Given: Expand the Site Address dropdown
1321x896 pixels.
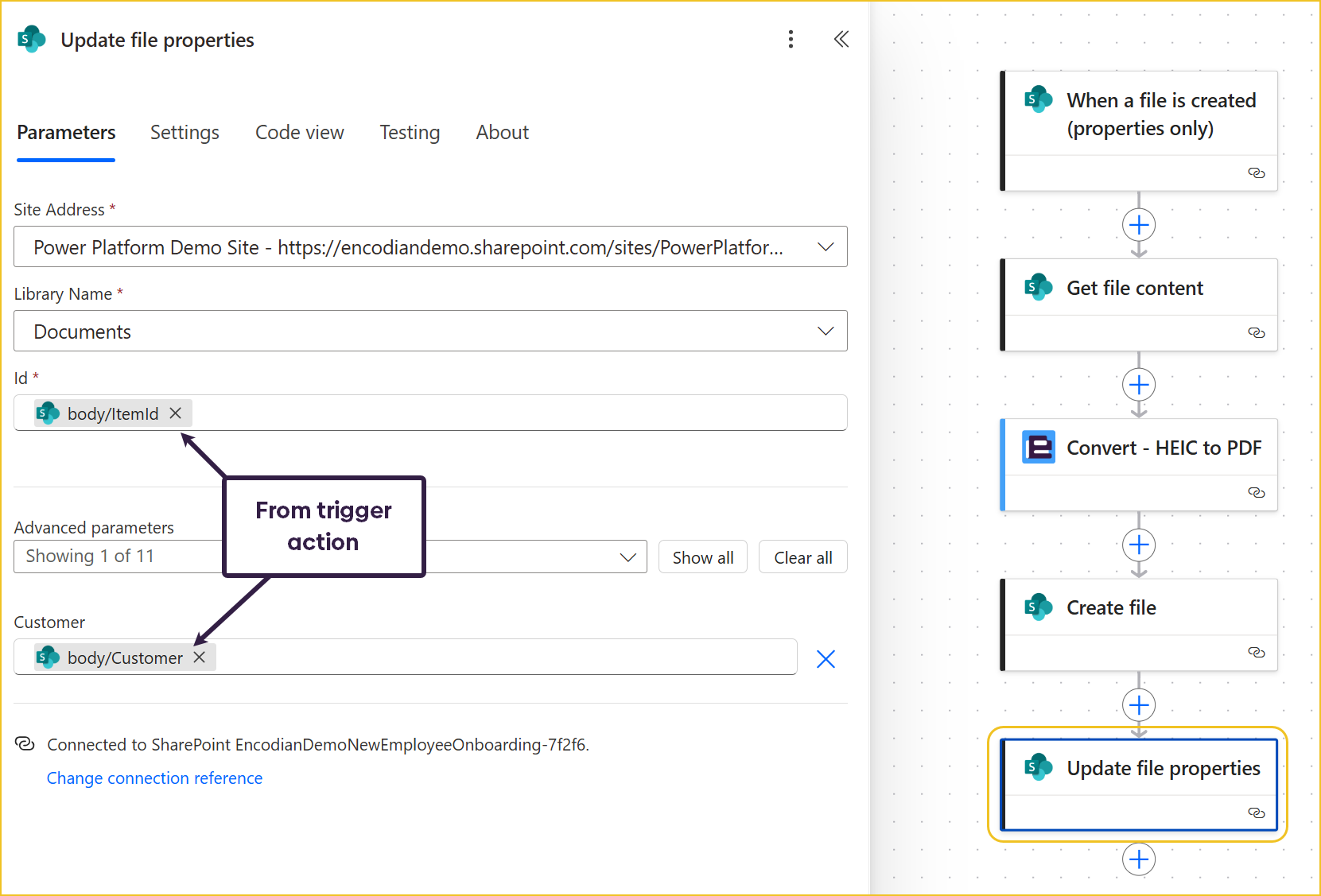Looking at the screenshot, I should (826, 247).
